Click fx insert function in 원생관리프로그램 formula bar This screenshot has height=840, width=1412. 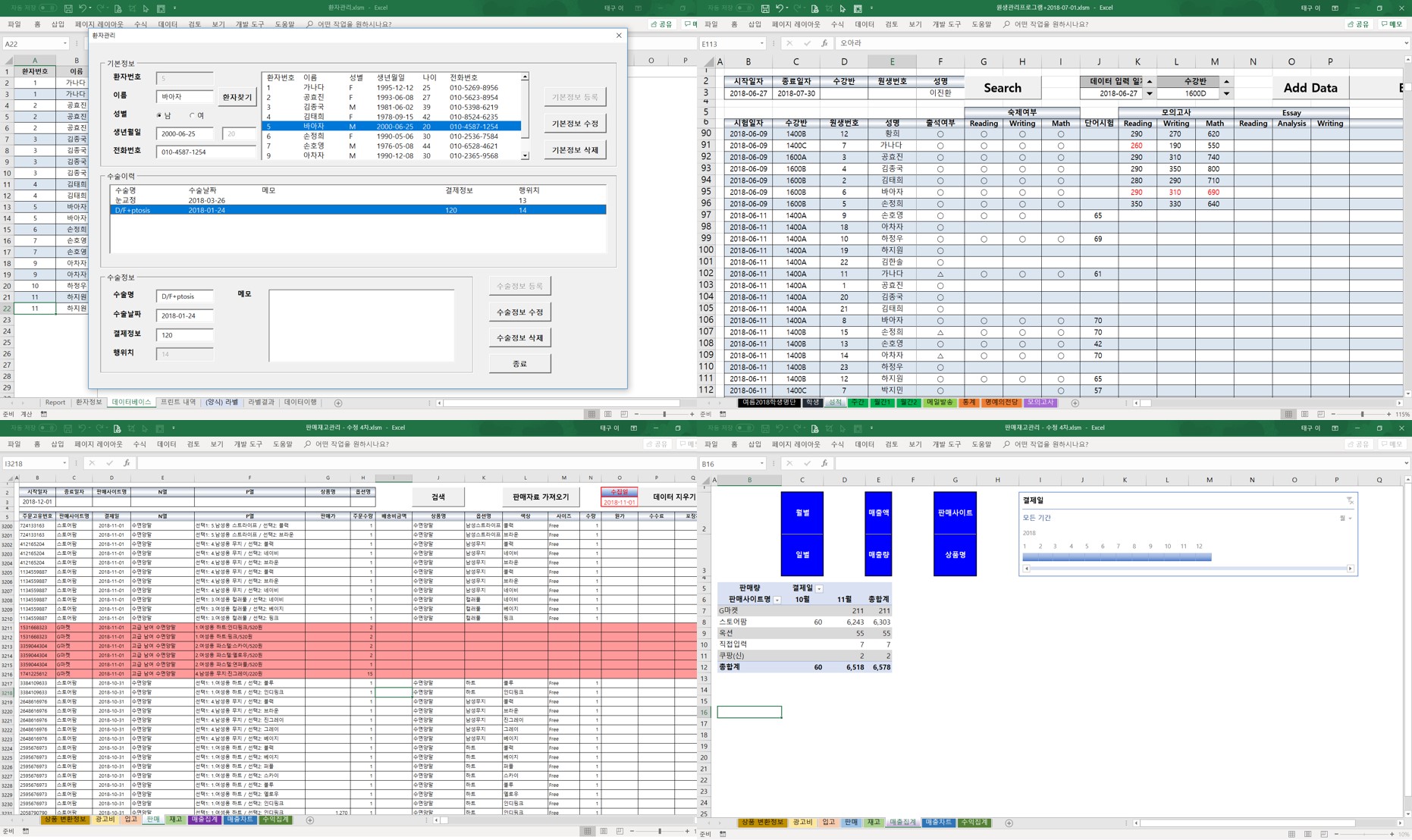(824, 44)
